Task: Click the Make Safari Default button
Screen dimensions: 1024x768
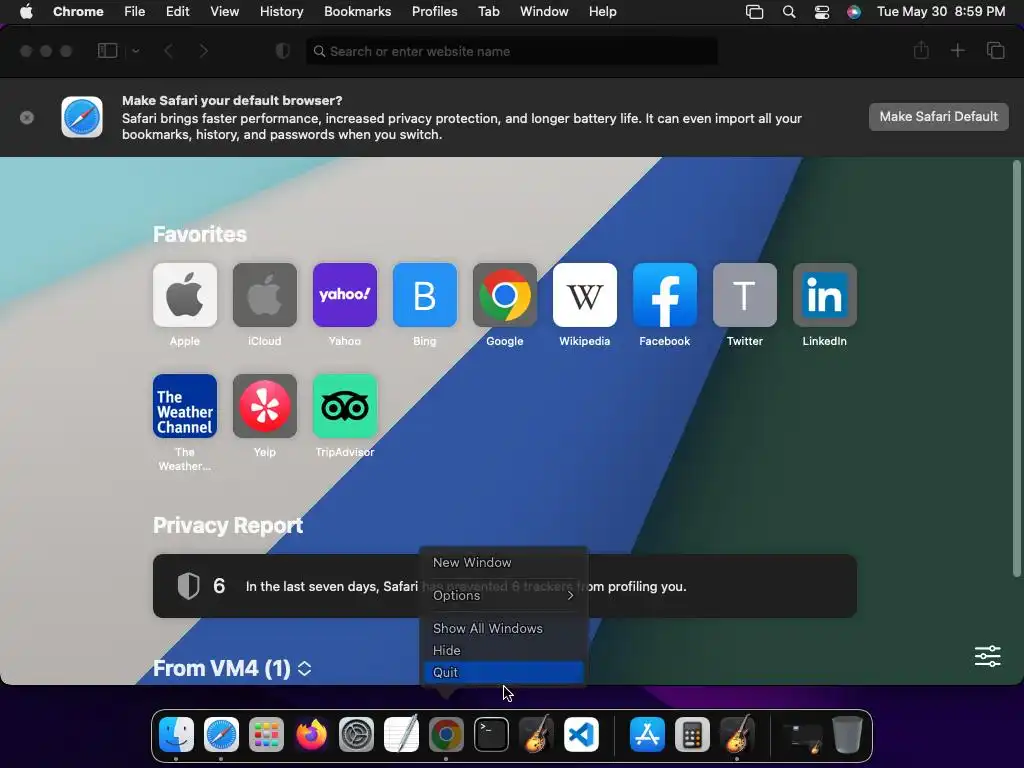Action: coord(938,116)
